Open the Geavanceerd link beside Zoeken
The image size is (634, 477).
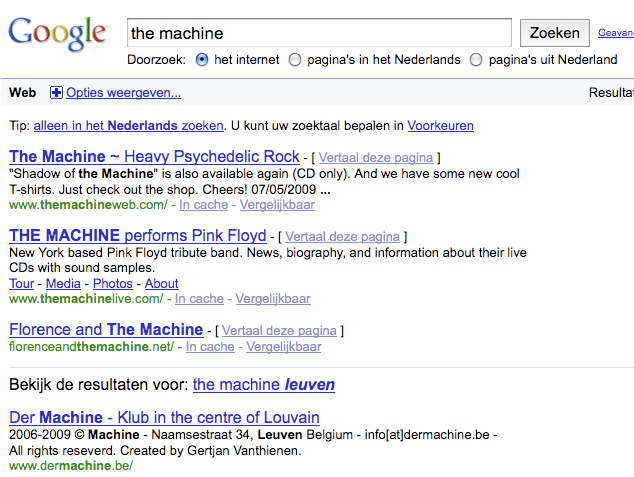615,33
